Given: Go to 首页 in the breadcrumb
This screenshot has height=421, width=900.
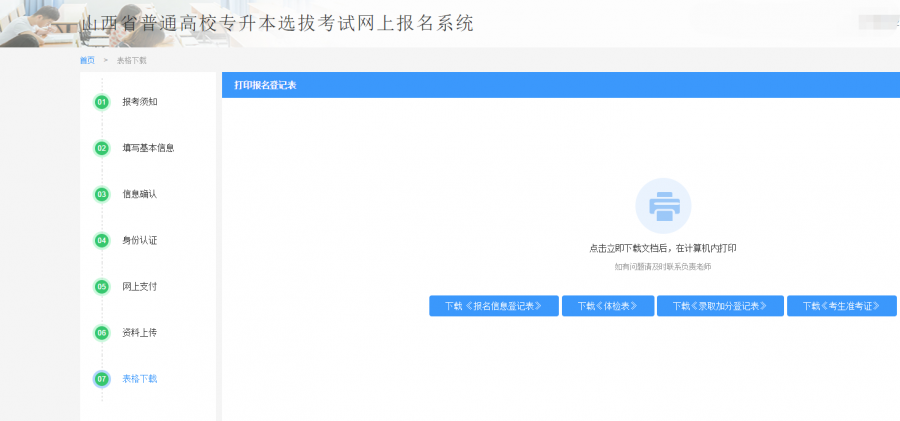Looking at the screenshot, I should click(87, 61).
